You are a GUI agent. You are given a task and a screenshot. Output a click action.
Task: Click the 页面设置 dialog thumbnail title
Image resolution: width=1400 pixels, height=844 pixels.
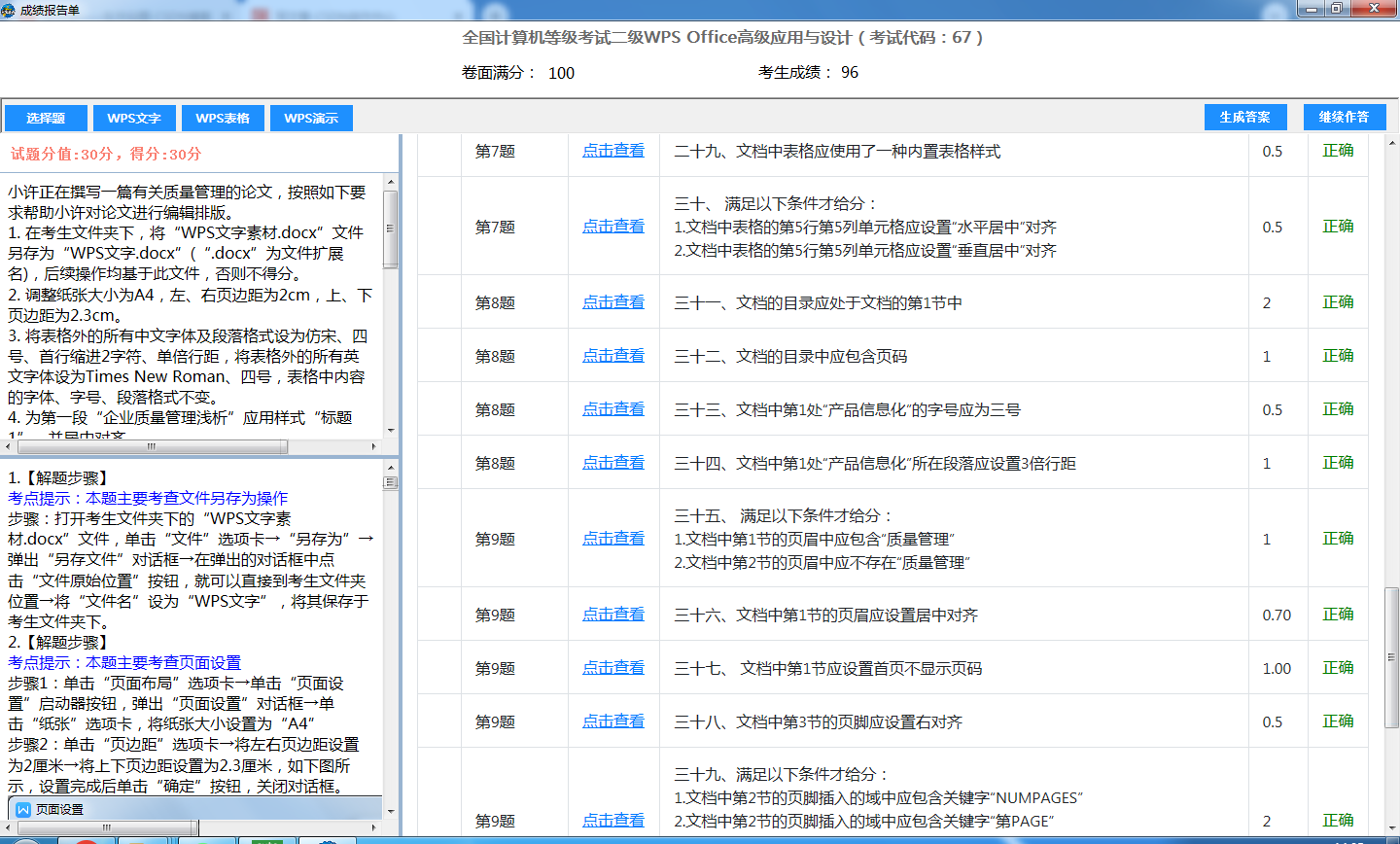click(x=59, y=809)
